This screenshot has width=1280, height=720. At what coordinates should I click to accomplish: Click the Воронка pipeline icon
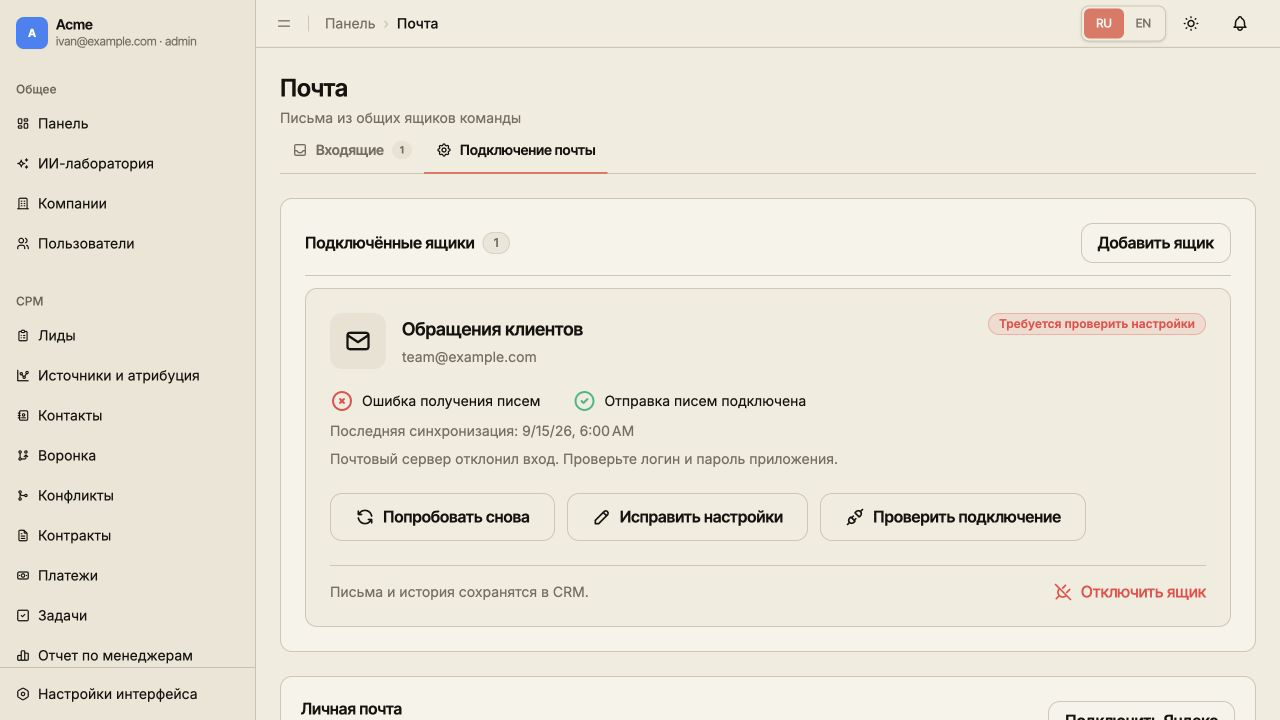click(23, 455)
